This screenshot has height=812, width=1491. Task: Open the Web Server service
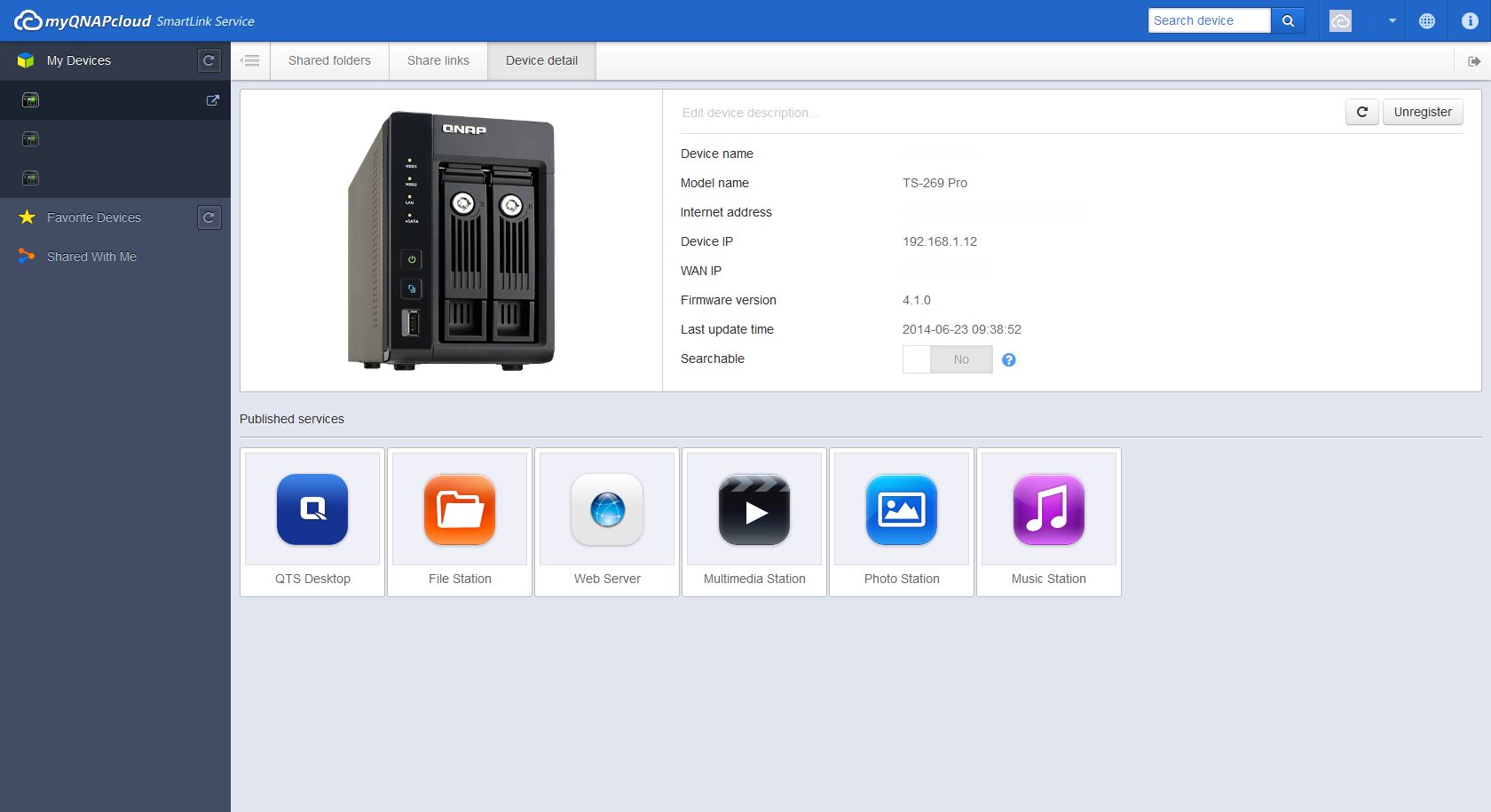point(607,522)
